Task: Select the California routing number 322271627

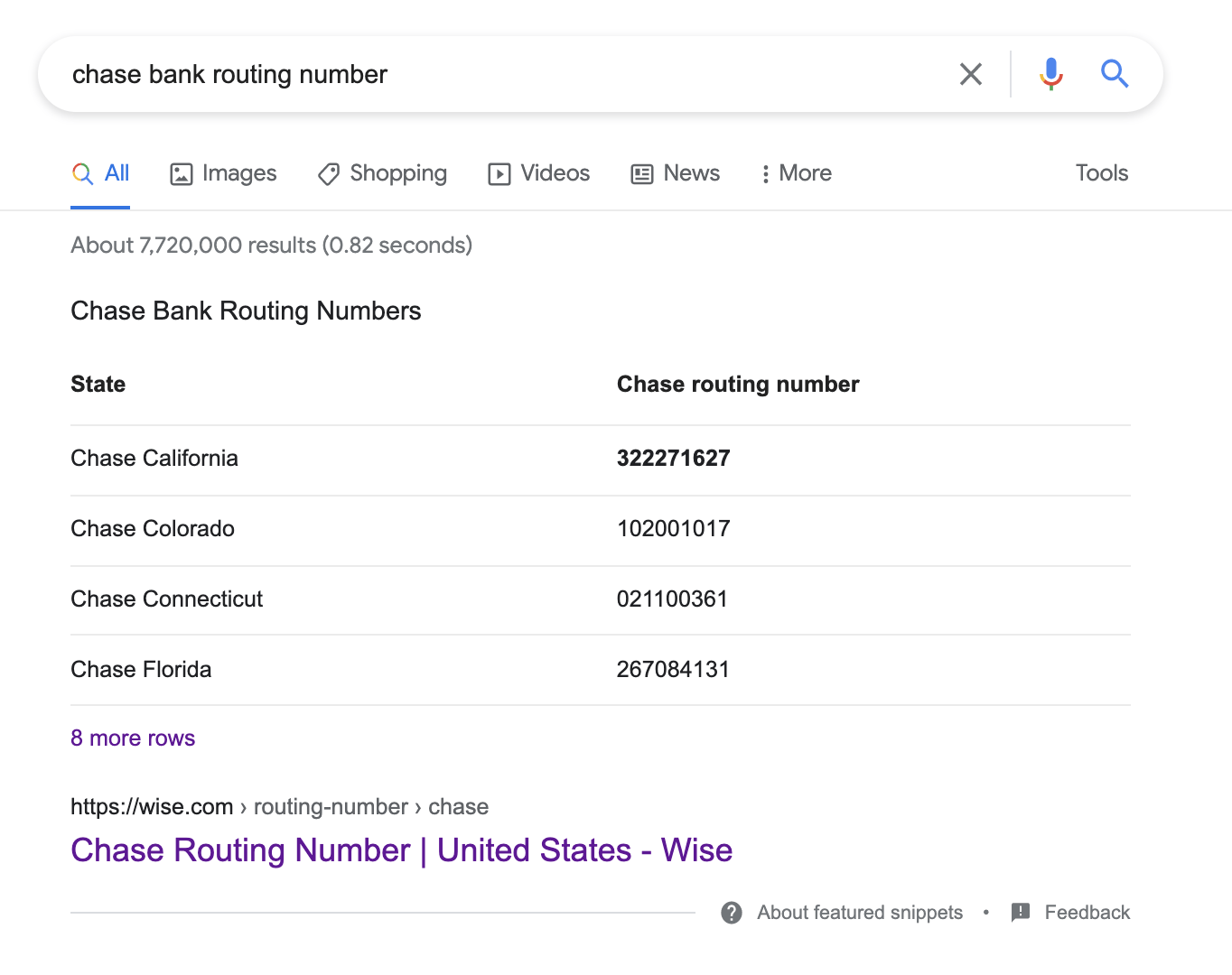Action: click(x=673, y=459)
